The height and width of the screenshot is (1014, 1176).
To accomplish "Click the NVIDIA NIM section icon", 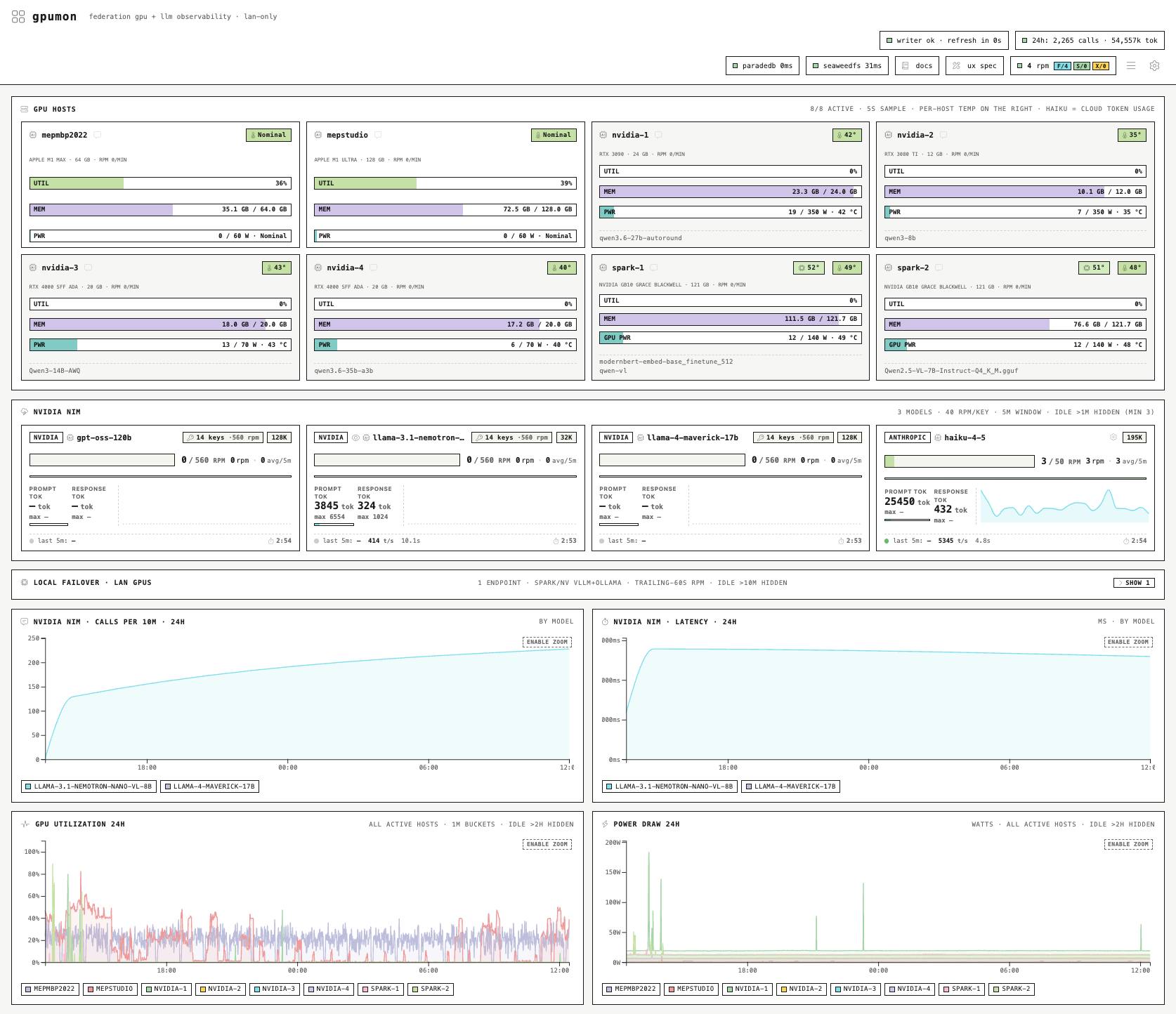I will coord(25,411).
